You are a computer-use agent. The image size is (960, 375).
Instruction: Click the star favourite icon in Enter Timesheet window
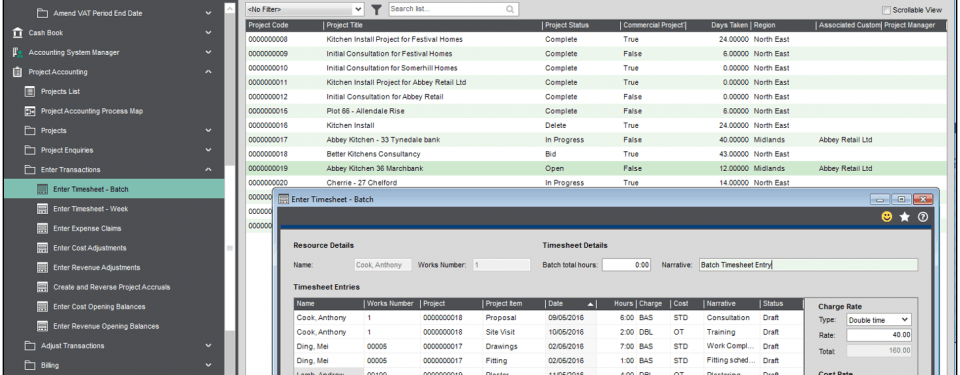tap(904, 217)
